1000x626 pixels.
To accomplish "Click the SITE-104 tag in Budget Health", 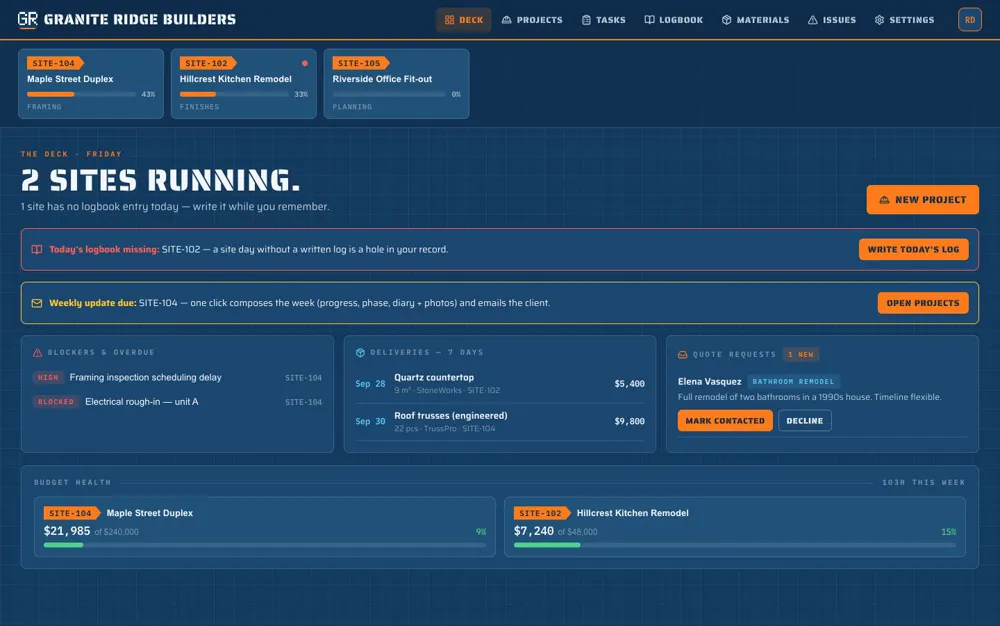I will (x=71, y=513).
